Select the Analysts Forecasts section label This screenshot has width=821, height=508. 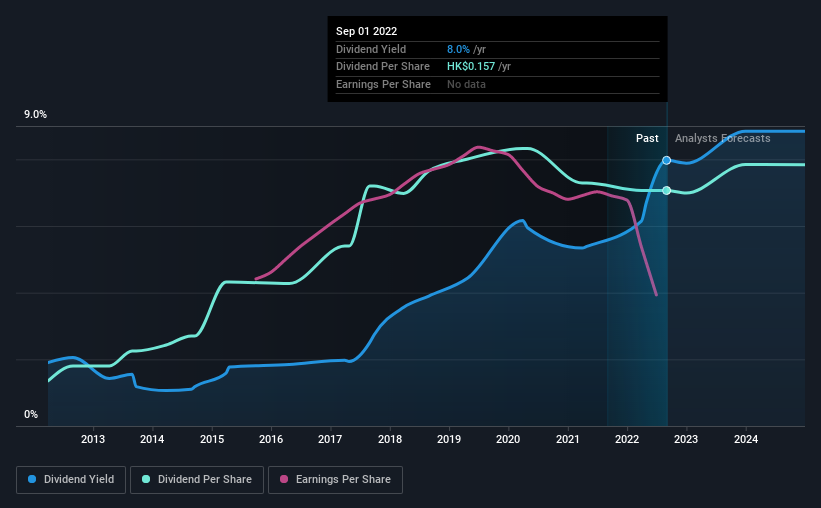722,138
